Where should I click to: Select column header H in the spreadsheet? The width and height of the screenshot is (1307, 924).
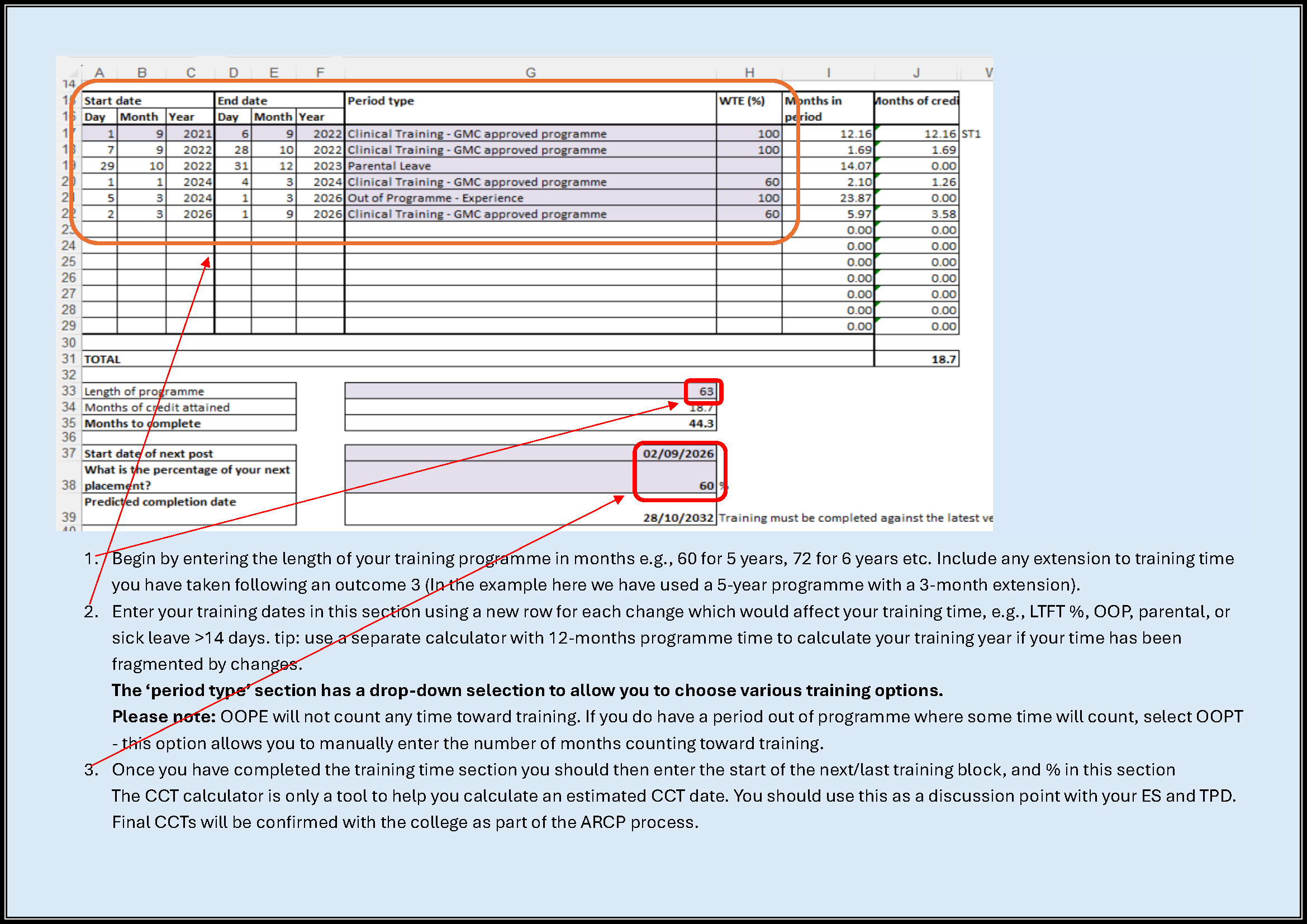pos(749,72)
